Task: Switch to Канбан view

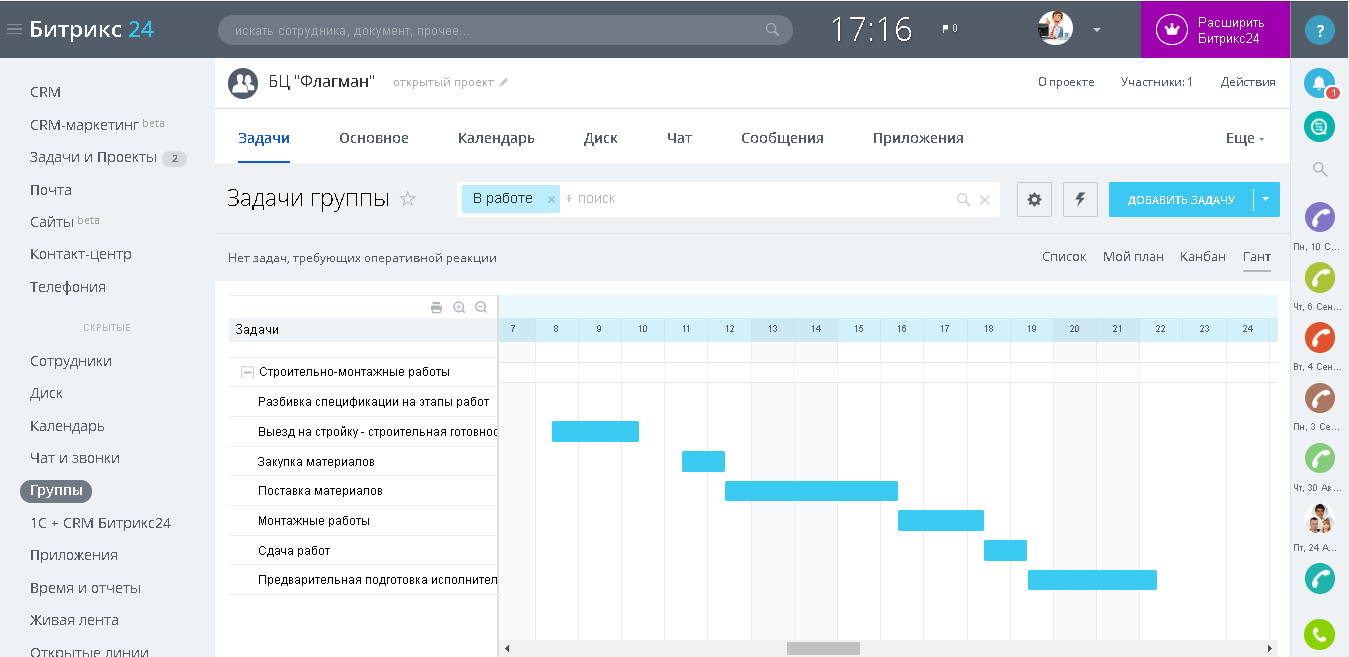Action: (x=1202, y=257)
